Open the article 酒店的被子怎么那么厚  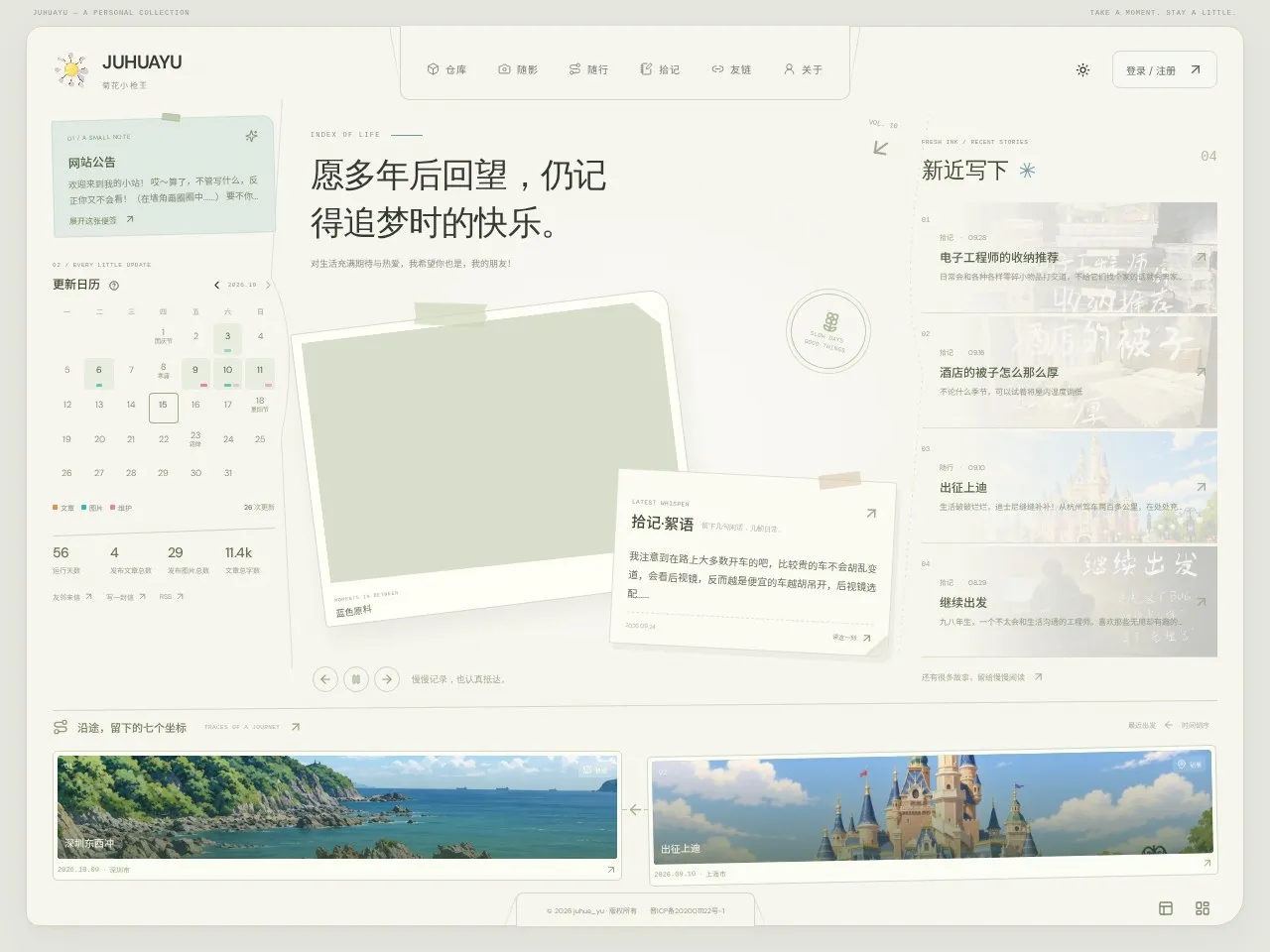pos(1069,373)
